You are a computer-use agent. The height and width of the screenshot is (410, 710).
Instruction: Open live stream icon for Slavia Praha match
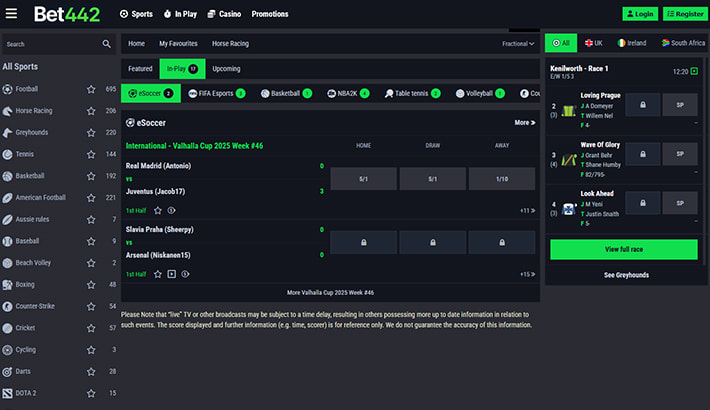click(x=172, y=274)
